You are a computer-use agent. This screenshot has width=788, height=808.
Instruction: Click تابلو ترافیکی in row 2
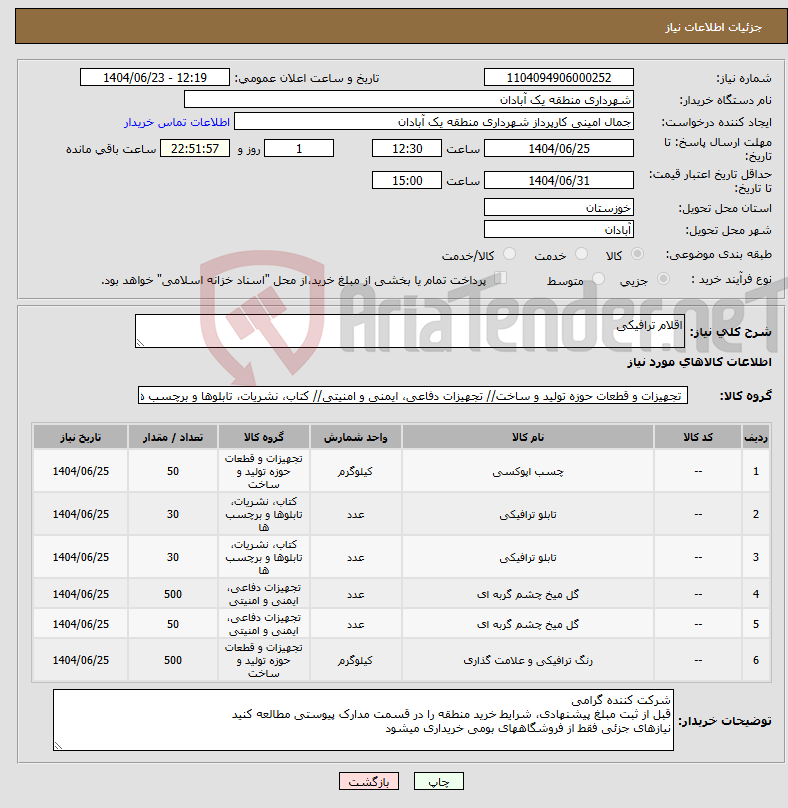(528, 514)
